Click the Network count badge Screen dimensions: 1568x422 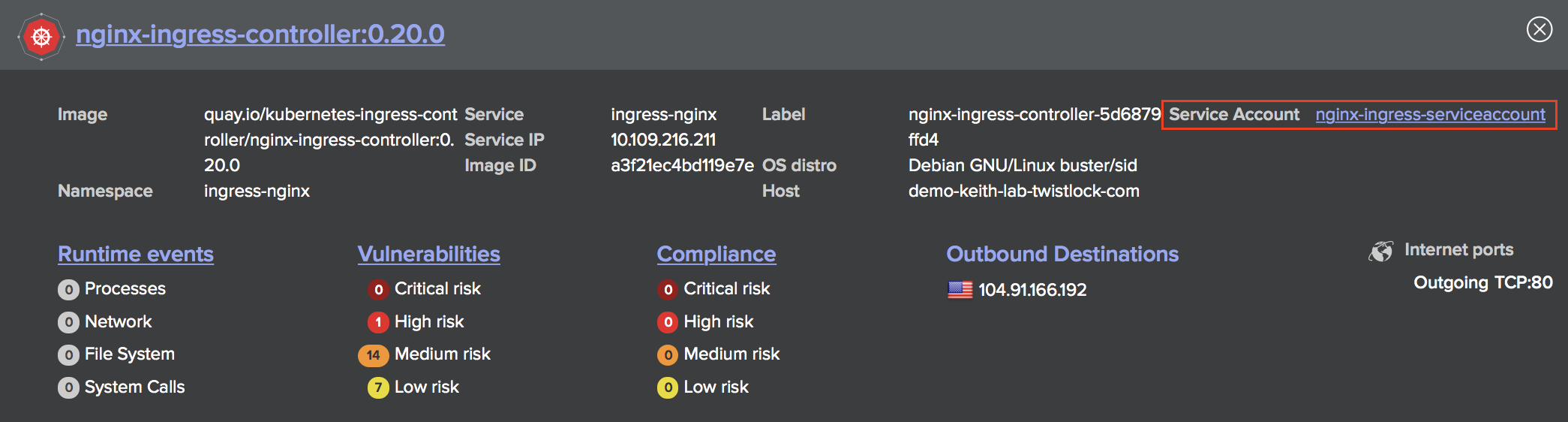tap(68, 323)
